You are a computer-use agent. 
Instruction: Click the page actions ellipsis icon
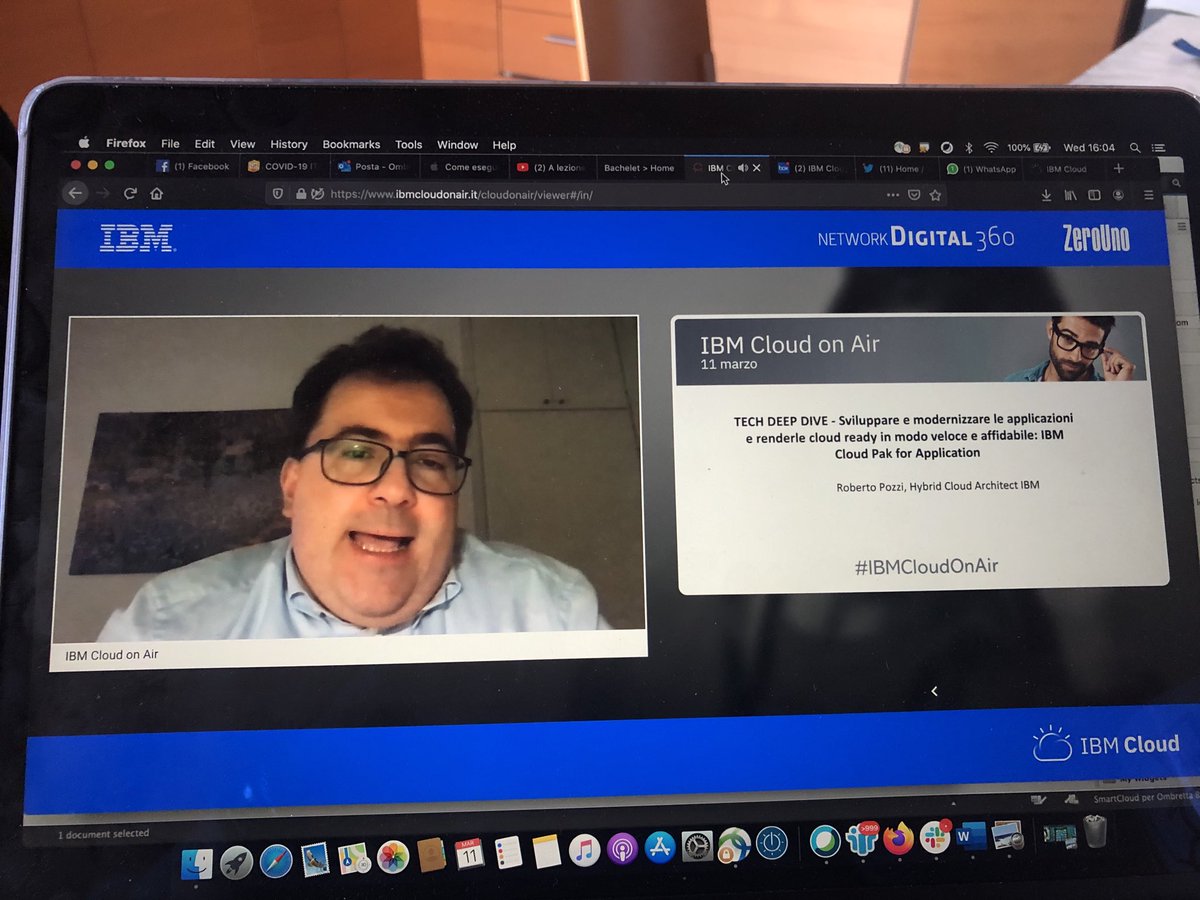point(893,195)
